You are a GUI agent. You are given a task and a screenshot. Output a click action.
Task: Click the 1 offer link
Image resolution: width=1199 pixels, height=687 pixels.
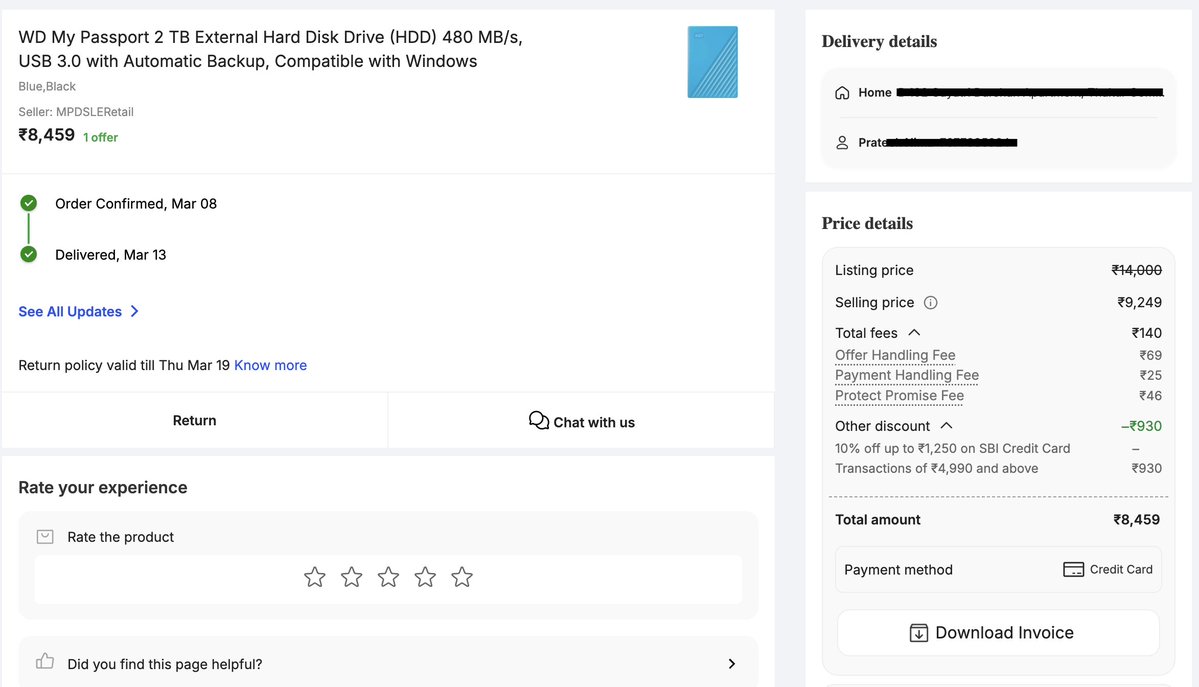click(100, 138)
